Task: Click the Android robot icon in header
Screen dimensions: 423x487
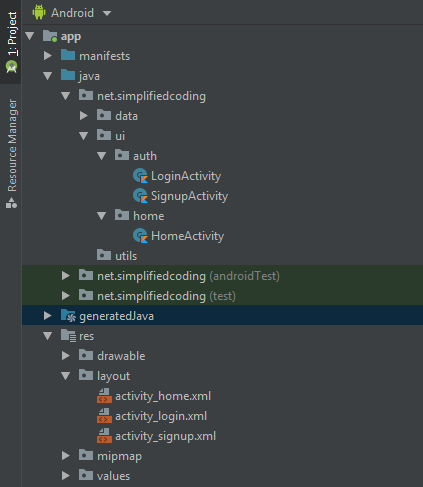Action: [x=39, y=12]
